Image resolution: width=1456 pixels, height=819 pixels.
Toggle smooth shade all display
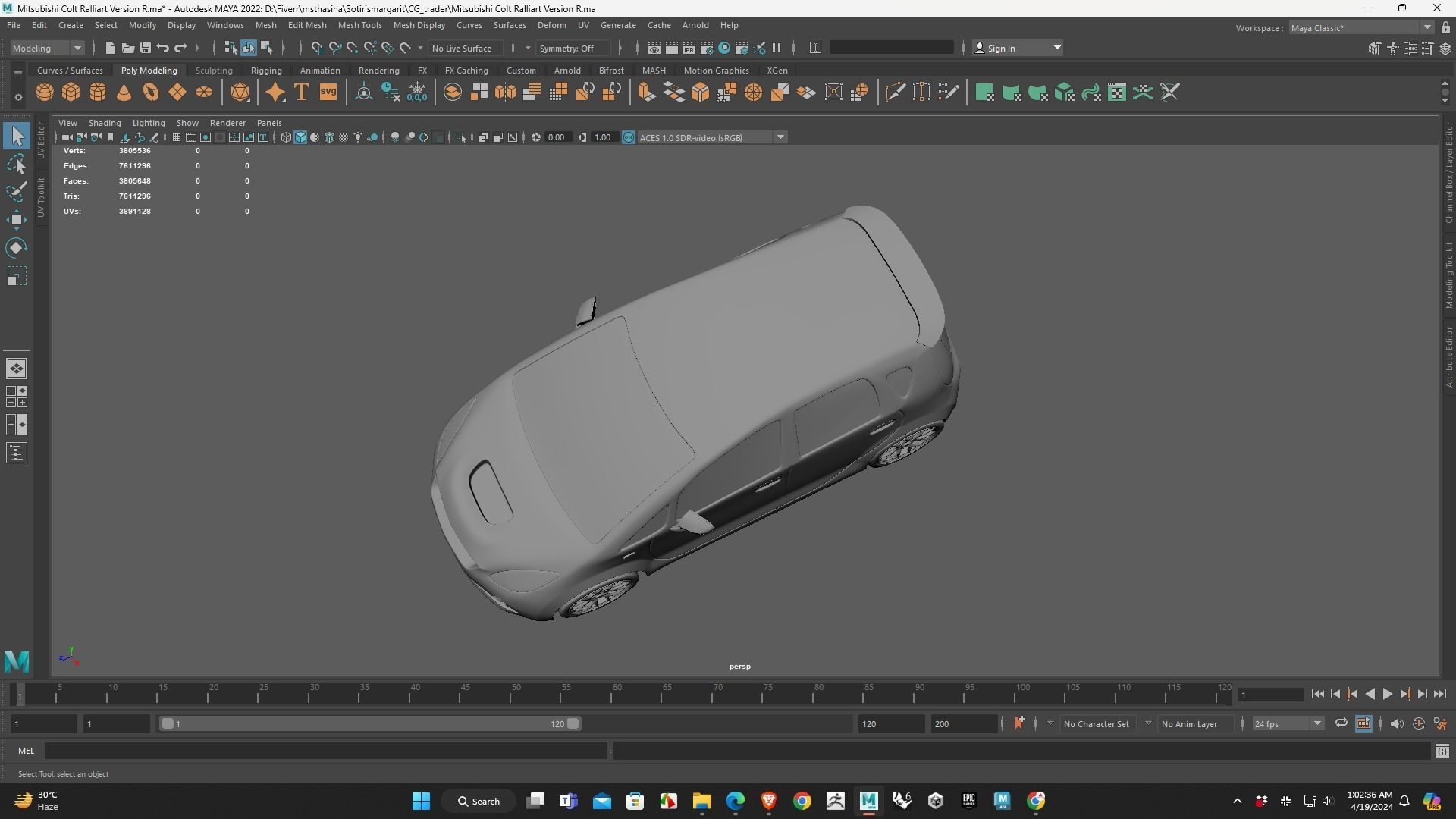300,137
